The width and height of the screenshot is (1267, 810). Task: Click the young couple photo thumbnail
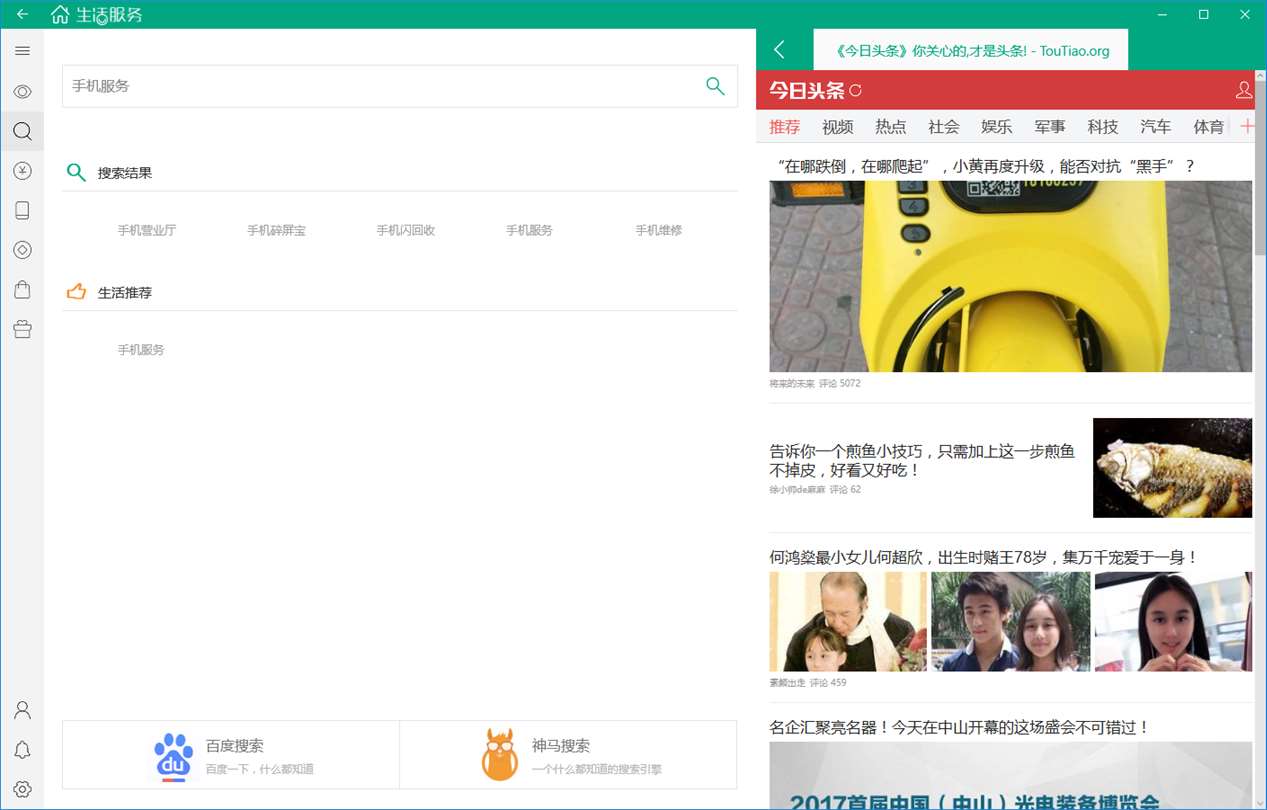[x=1010, y=622]
